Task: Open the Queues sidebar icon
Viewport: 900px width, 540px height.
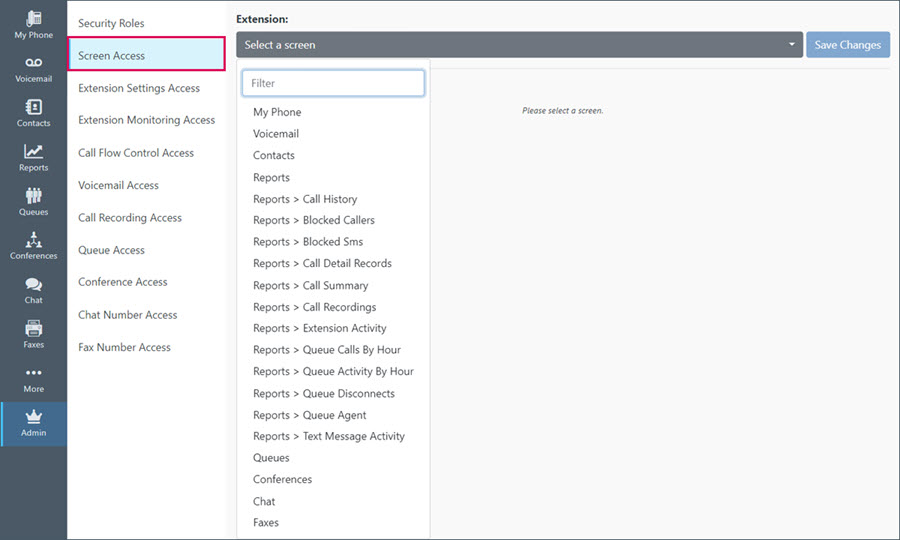Action: point(33,196)
